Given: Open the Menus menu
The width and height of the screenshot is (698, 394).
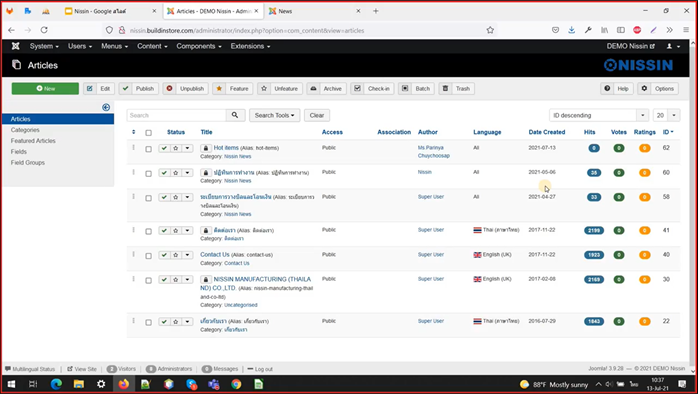Looking at the screenshot, I should click(114, 46).
